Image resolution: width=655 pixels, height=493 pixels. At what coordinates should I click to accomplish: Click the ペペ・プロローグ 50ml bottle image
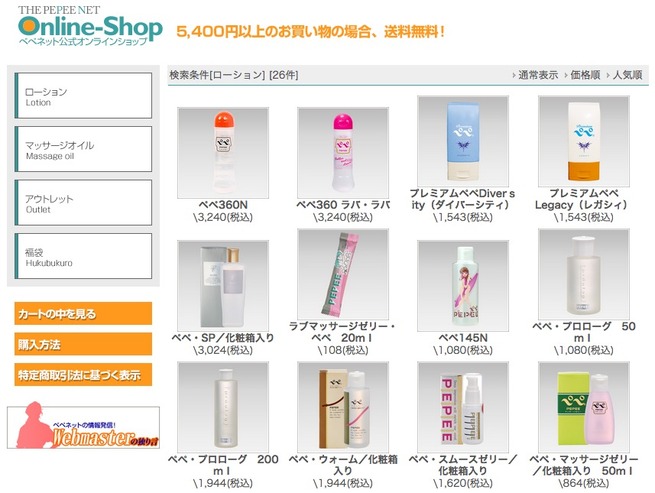coord(584,274)
